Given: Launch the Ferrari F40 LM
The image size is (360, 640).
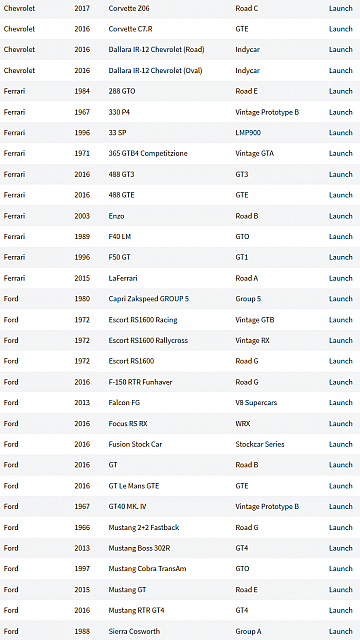Looking at the screenshot, I should pyautogui.click(x=340, y=236).
